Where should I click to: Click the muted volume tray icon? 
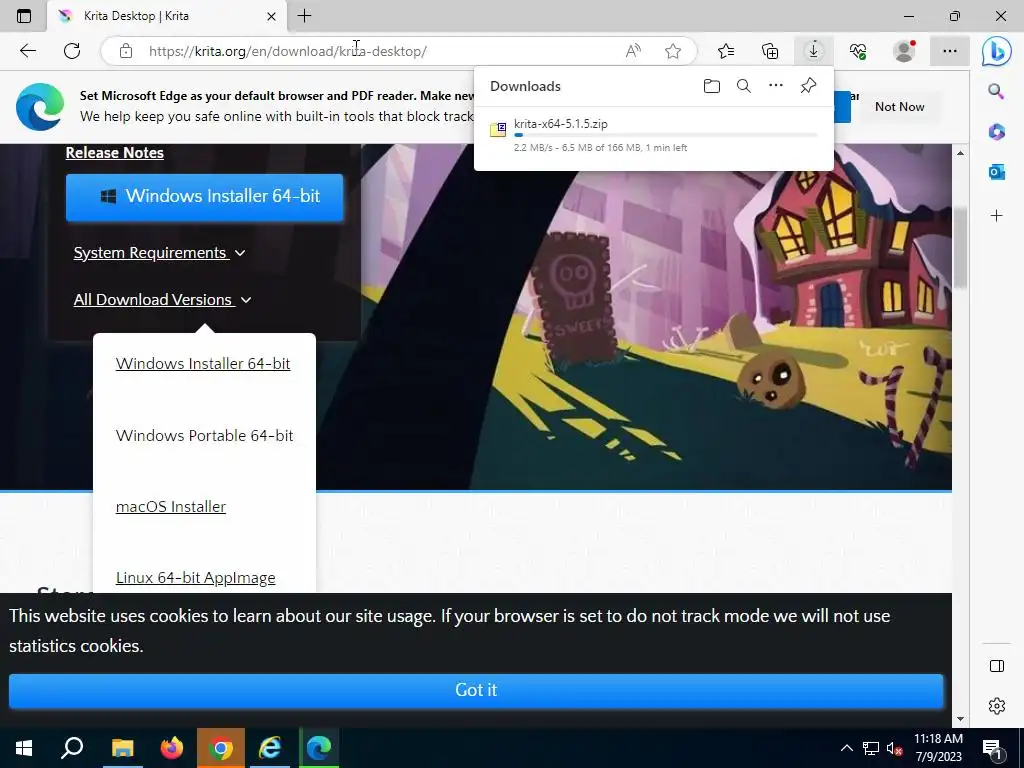[x=894, y=748]
